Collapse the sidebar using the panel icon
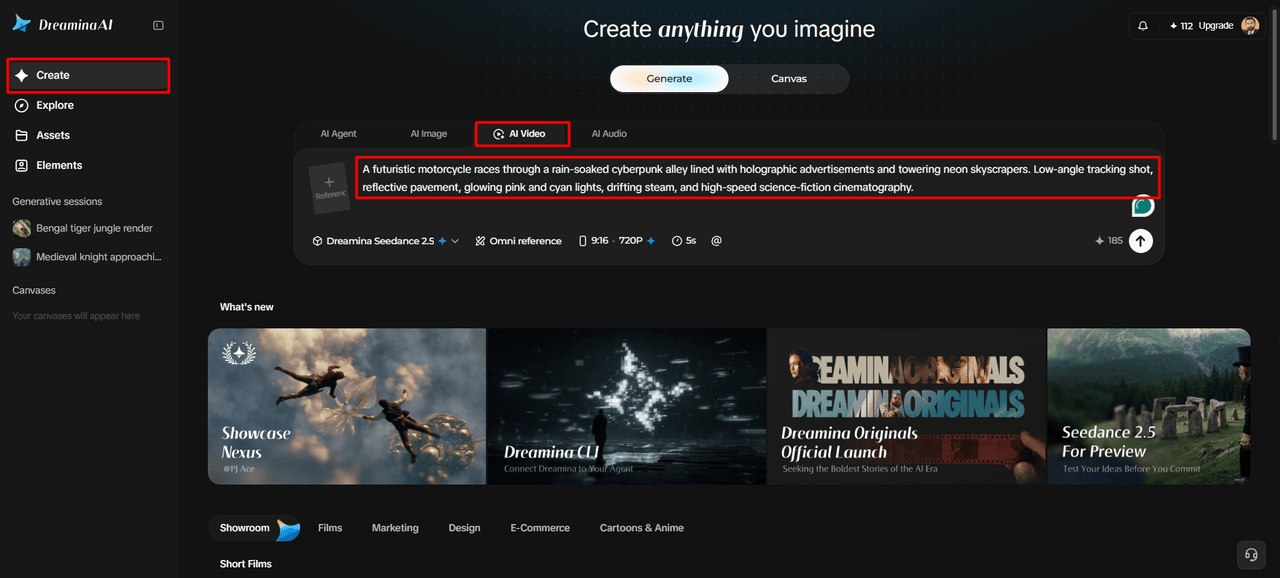 158,25
